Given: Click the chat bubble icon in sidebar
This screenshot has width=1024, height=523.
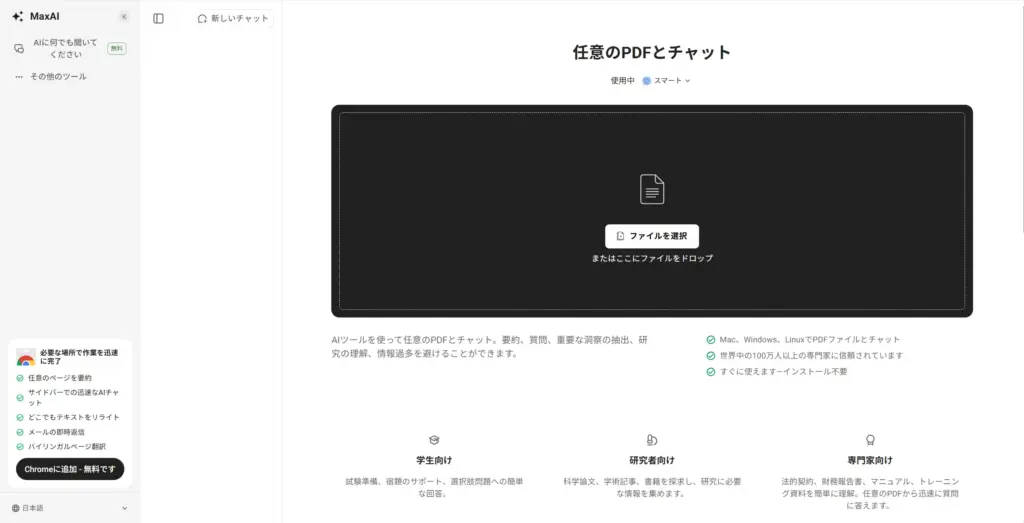Looking at the screenshot, I should coord(19,48).
